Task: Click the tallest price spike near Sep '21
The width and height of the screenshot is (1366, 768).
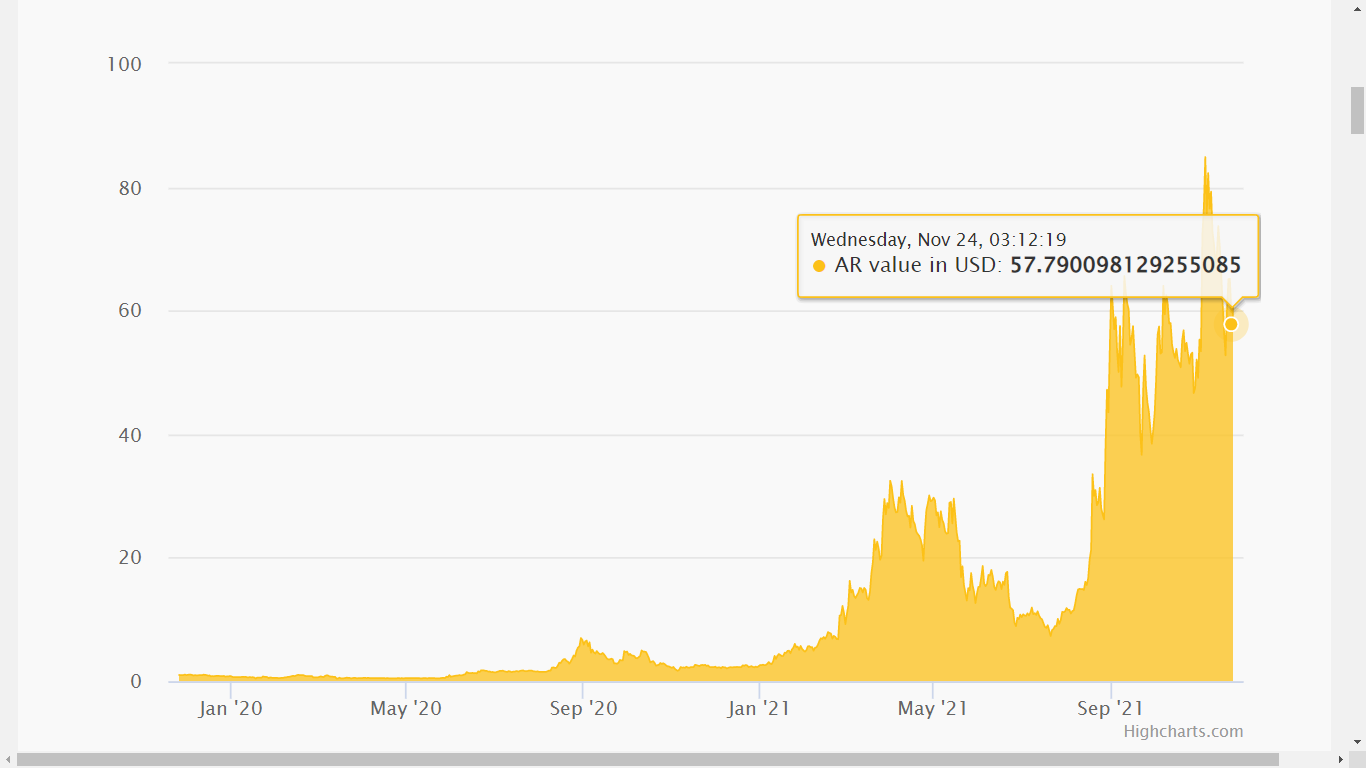Action: click(1205, 170)
